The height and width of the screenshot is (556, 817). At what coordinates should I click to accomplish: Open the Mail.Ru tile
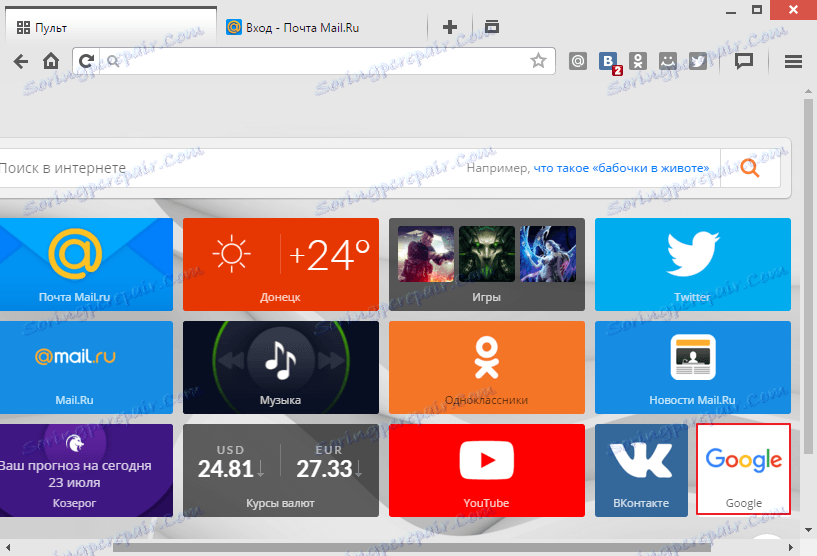(x=86, y=367)
